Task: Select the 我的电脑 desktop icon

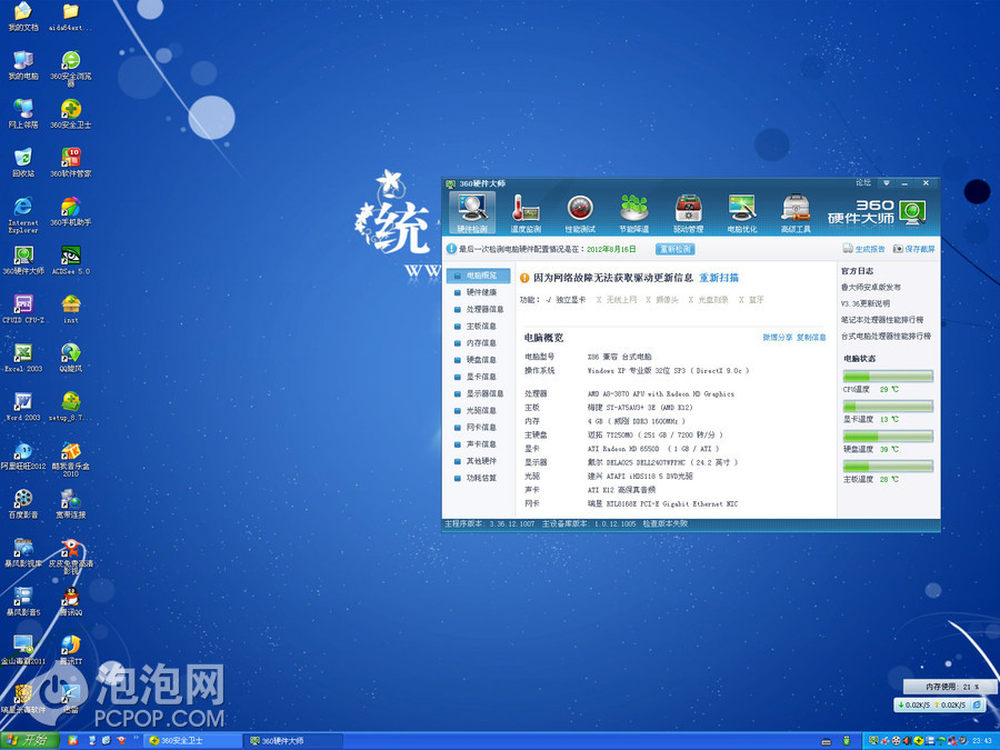Action: [x=23, y=66]
